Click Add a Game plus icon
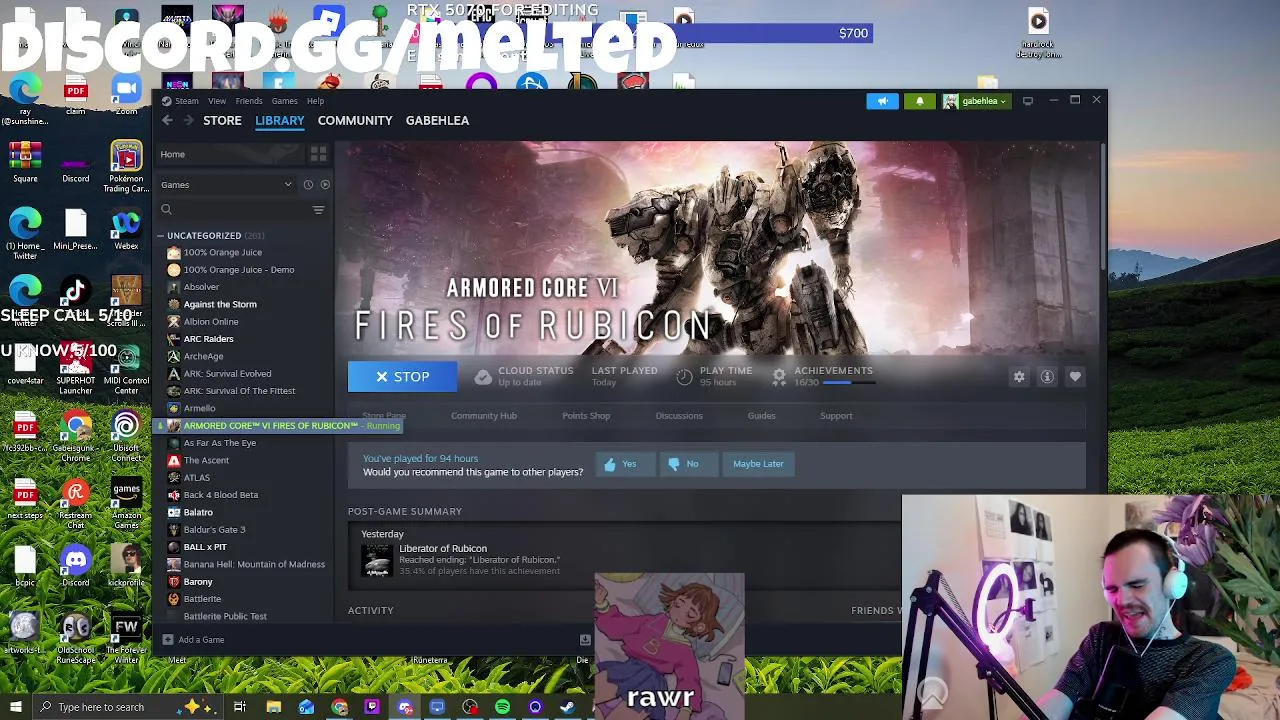The height and width of the screenshot is (720, 1280). (x=168, y=640)
